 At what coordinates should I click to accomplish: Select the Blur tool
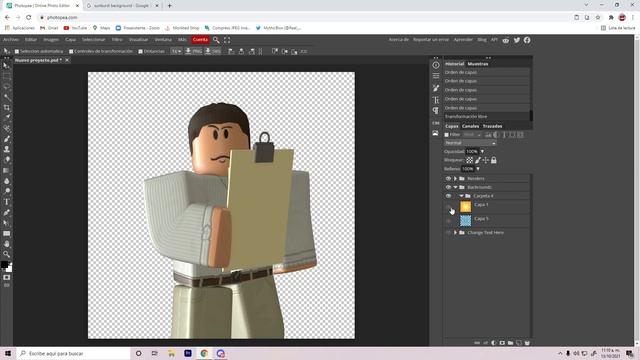[7, 181]
